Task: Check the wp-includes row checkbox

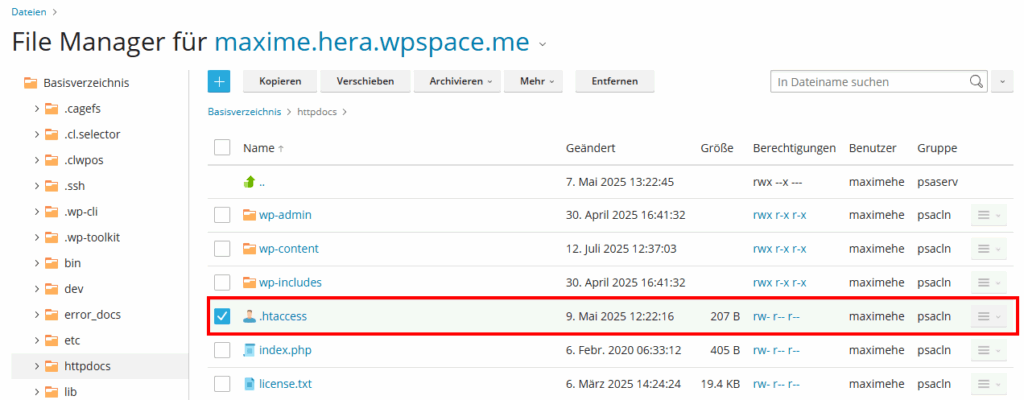Action: [x=222, y=282]
